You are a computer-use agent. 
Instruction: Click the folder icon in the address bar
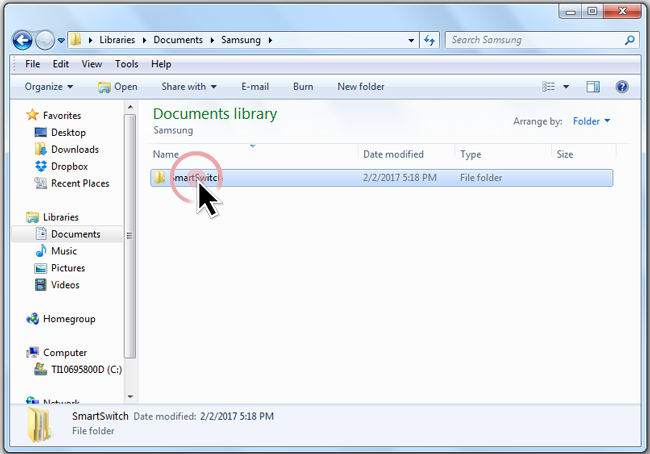pyautogui.click(x=75, y=40)
